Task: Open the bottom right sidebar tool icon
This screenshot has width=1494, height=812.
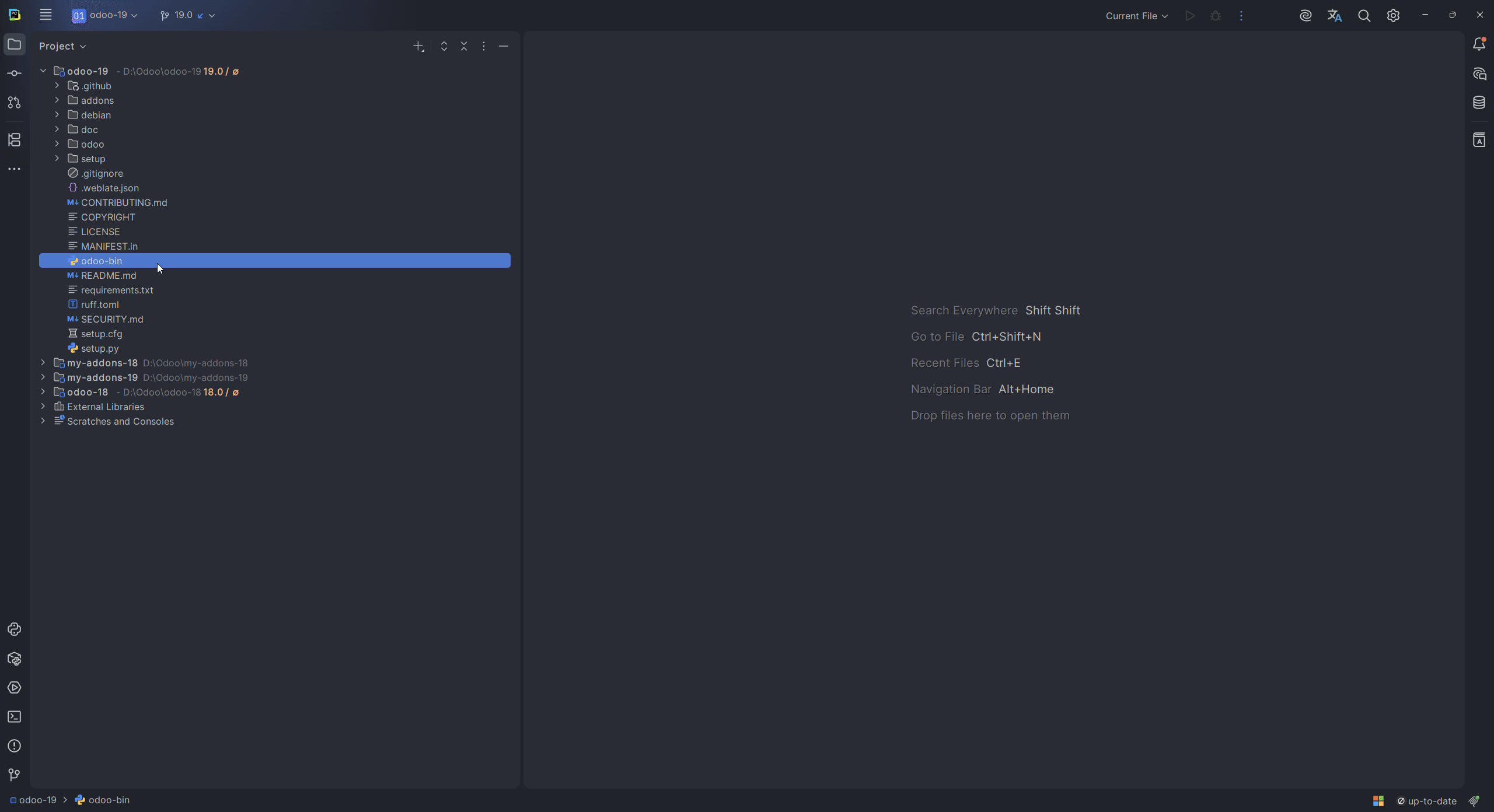Action: click(1479, 140)
